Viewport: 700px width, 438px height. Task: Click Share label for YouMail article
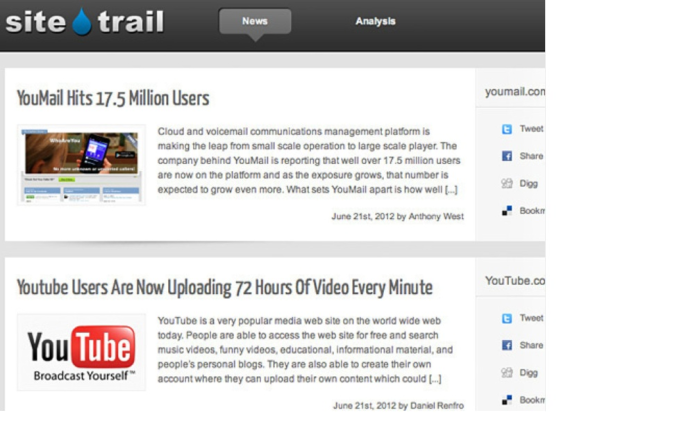coord(531,156)
